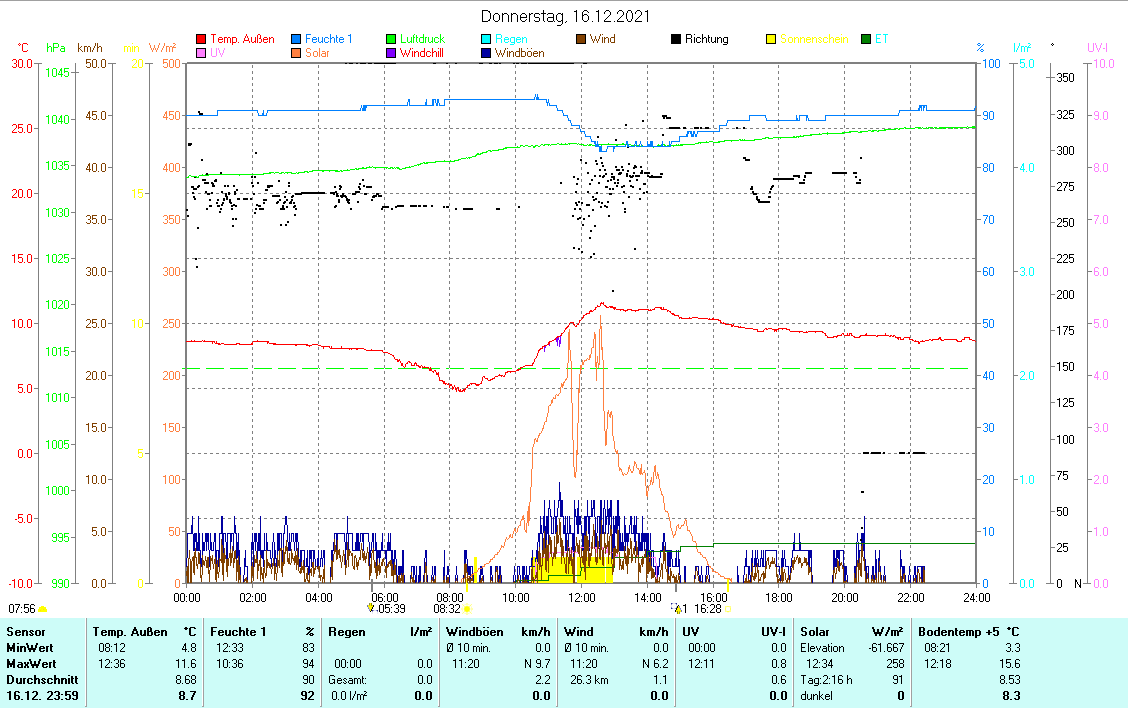Image resolution: width=1128 pixels, height=708 pixels.
Task: Click the chart title Donnerstag, 16.12.2021
Action: coord(564,16)
